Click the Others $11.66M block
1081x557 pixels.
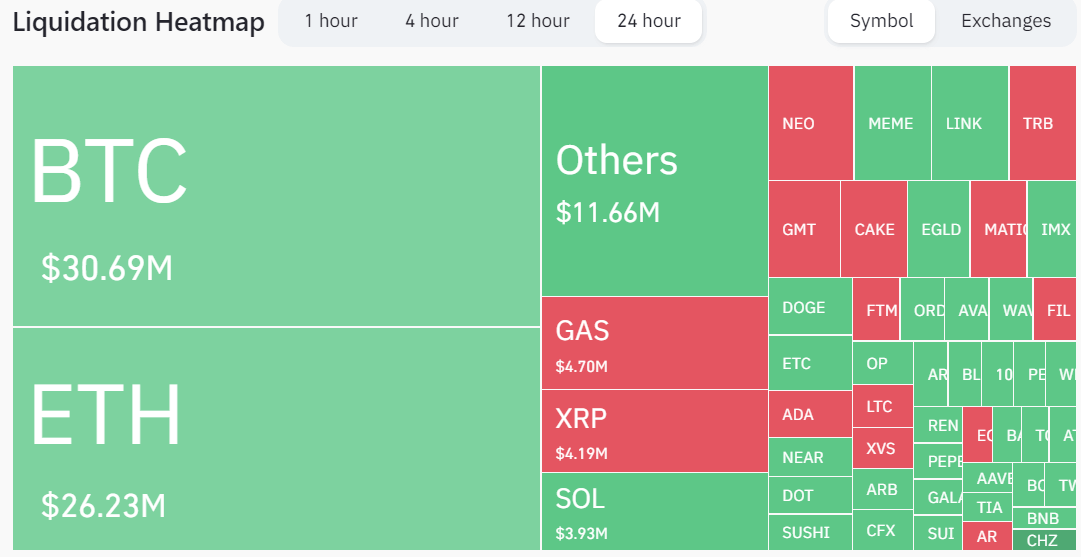pos(654,181)
